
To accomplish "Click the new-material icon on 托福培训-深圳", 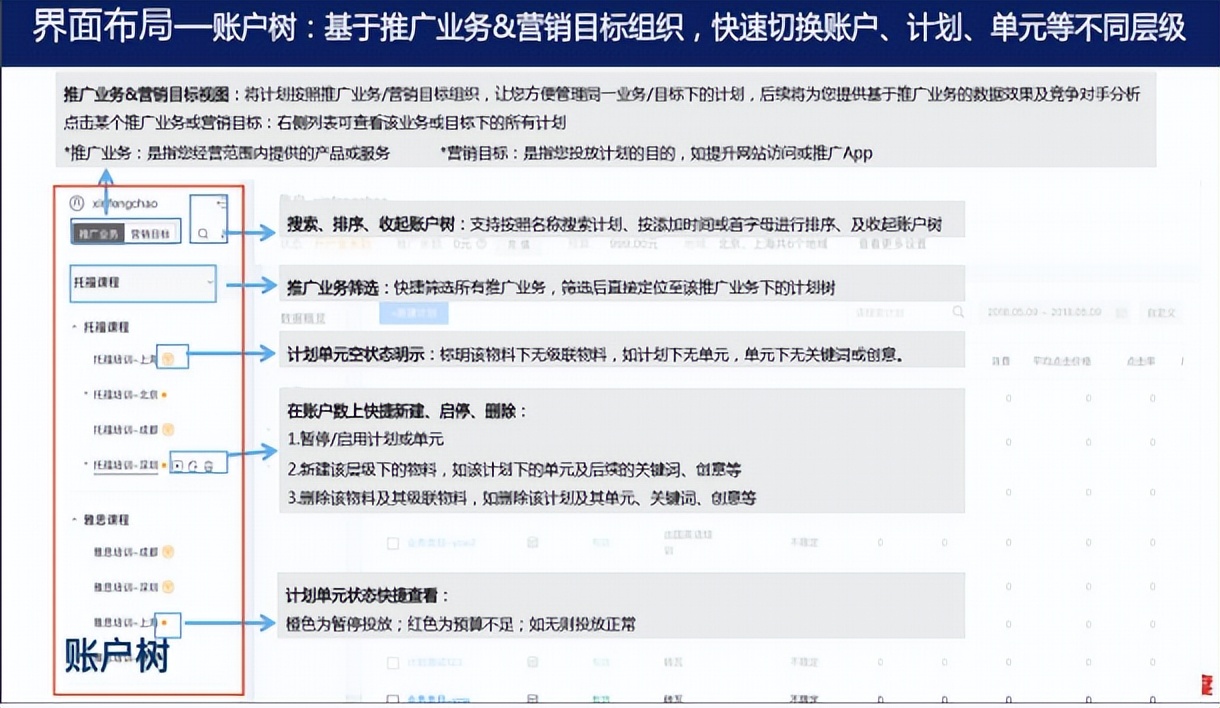I will [x=193, y=466].
